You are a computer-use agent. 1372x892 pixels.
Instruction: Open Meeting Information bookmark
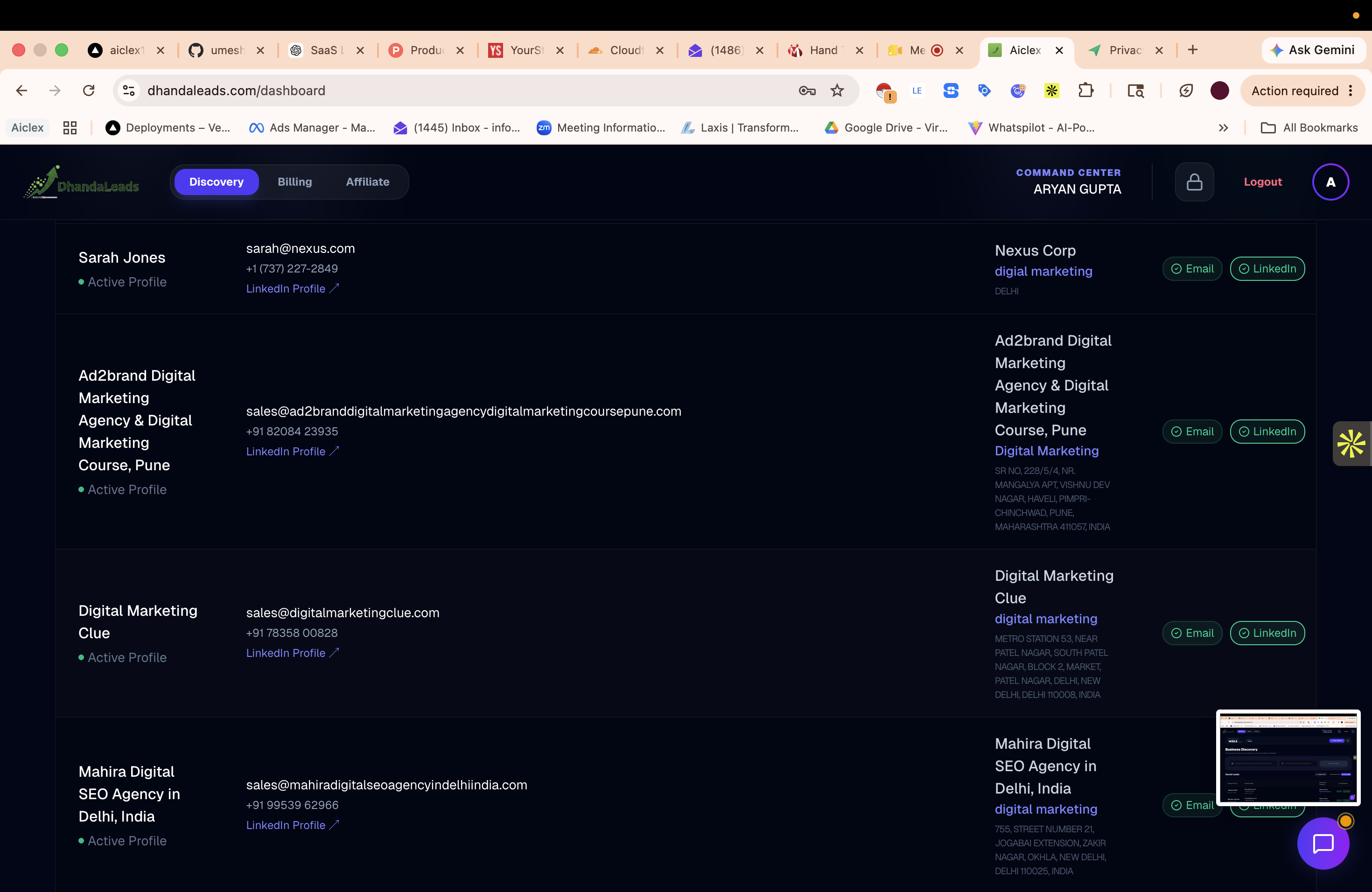[601, 128]
